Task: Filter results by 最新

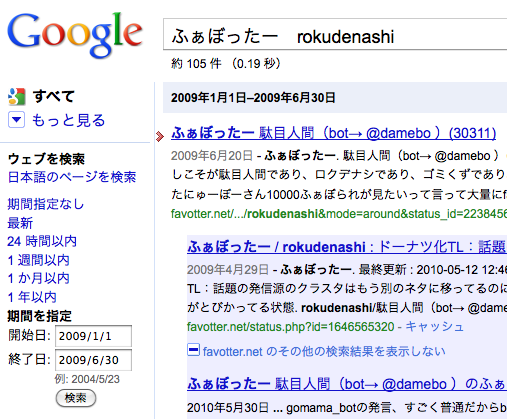Action: click(20, 223)
